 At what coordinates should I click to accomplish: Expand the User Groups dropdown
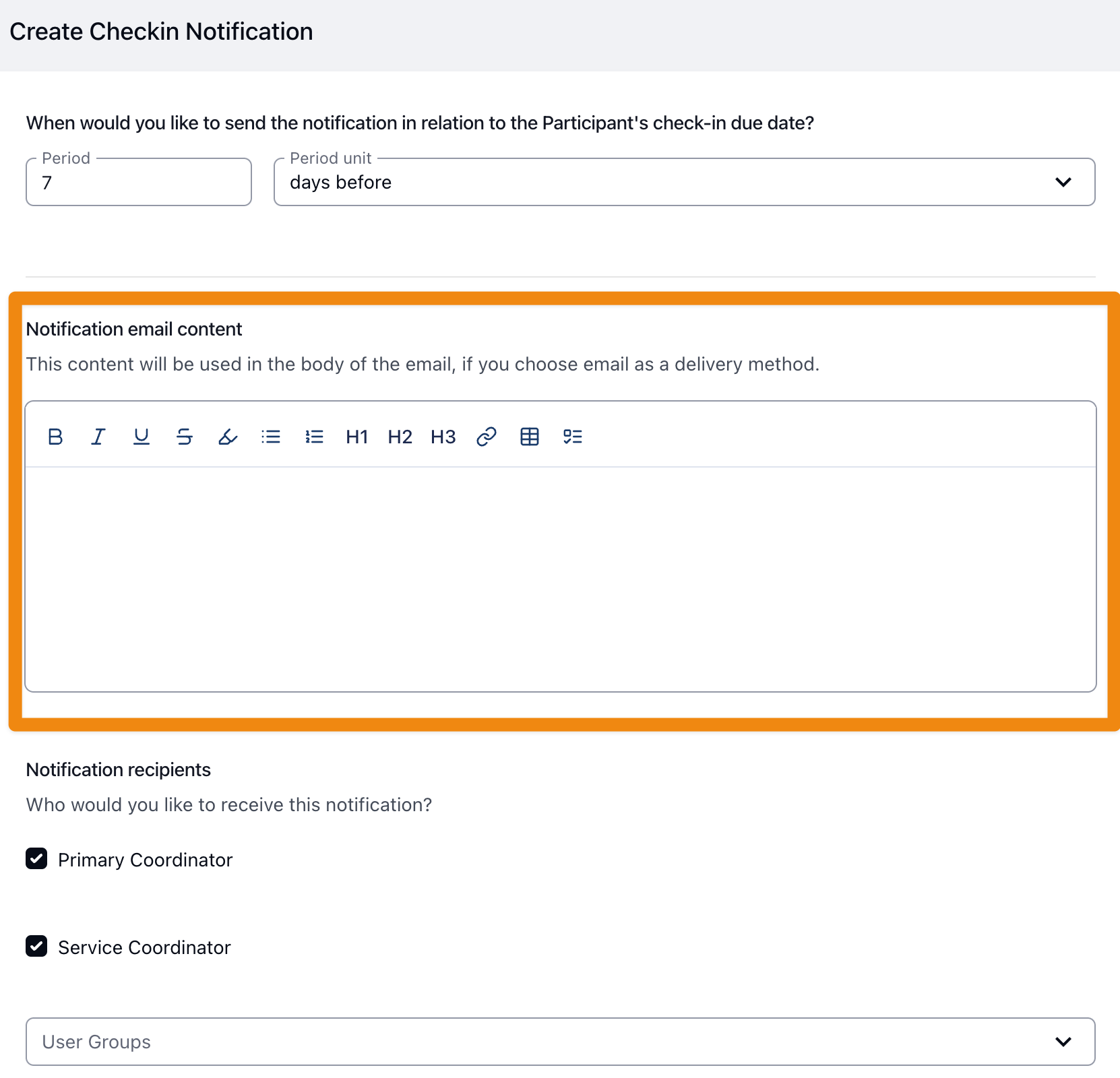pyautogui.click(x=560, y=1042)
